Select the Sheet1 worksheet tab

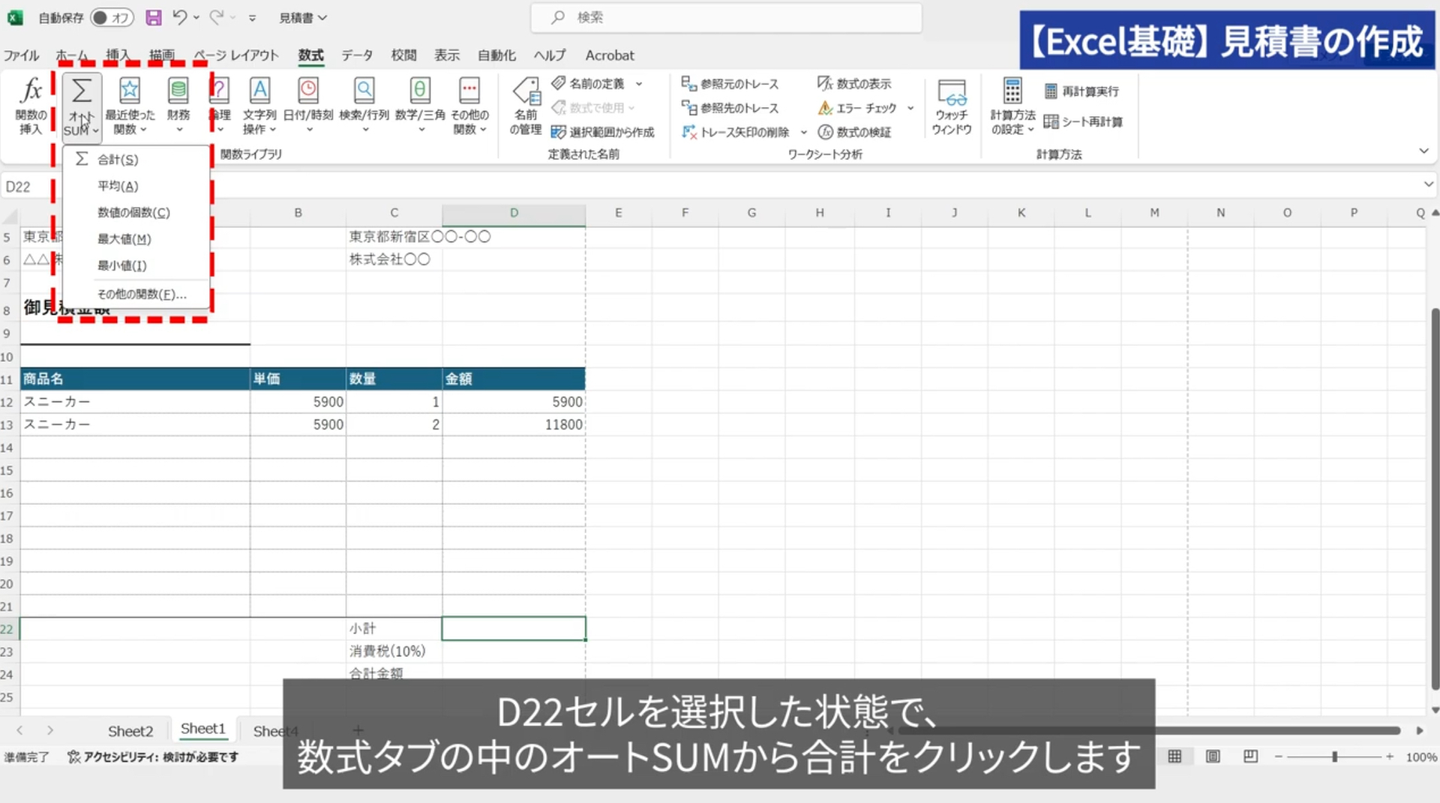point(203,730)
